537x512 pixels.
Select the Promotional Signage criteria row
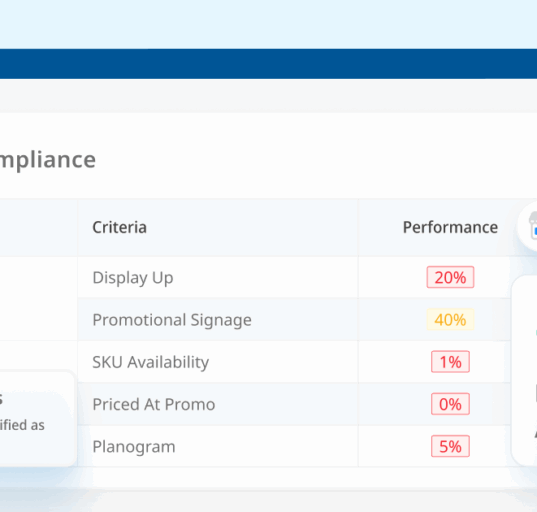(x=294, y=320)
